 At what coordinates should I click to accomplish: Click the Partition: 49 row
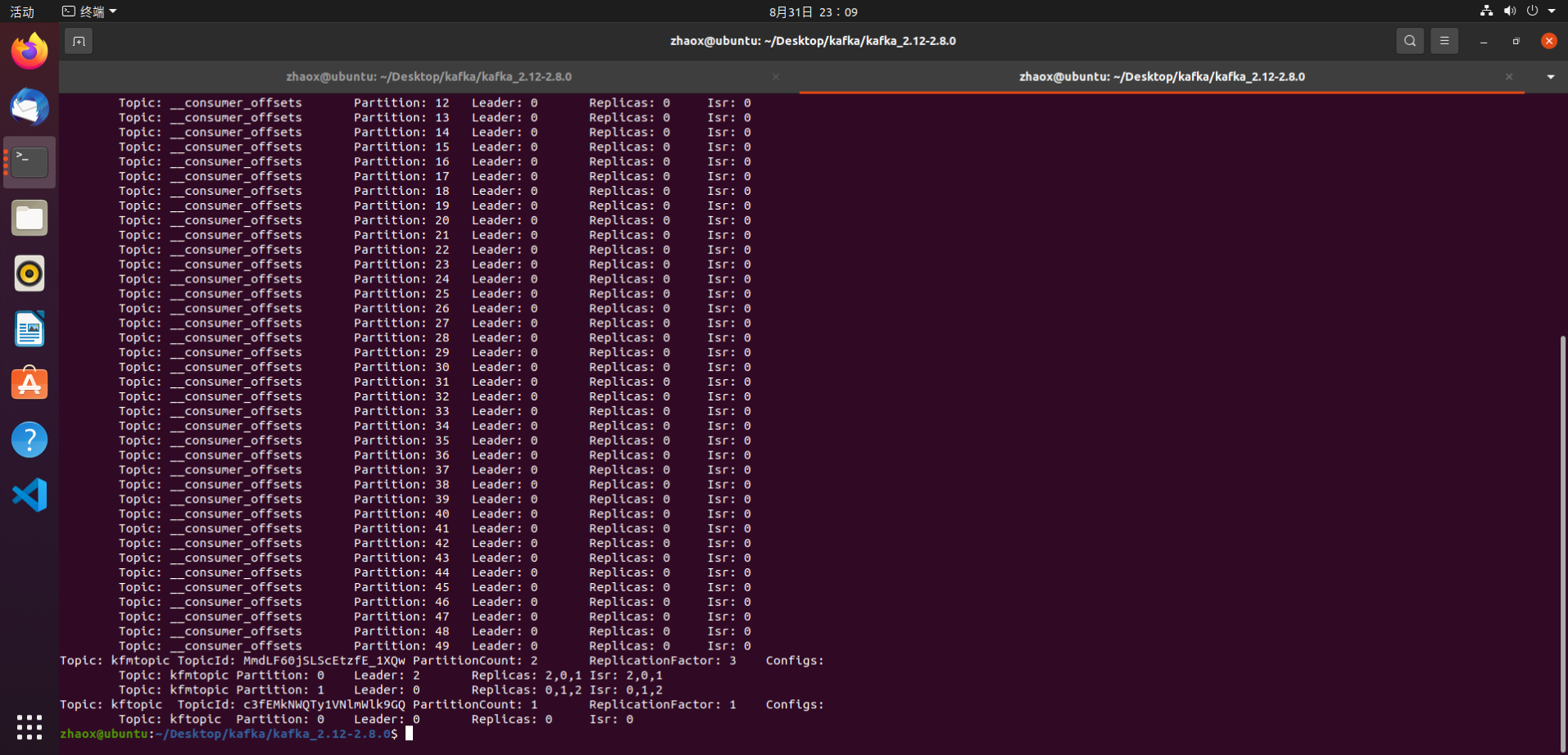[435, 646]
